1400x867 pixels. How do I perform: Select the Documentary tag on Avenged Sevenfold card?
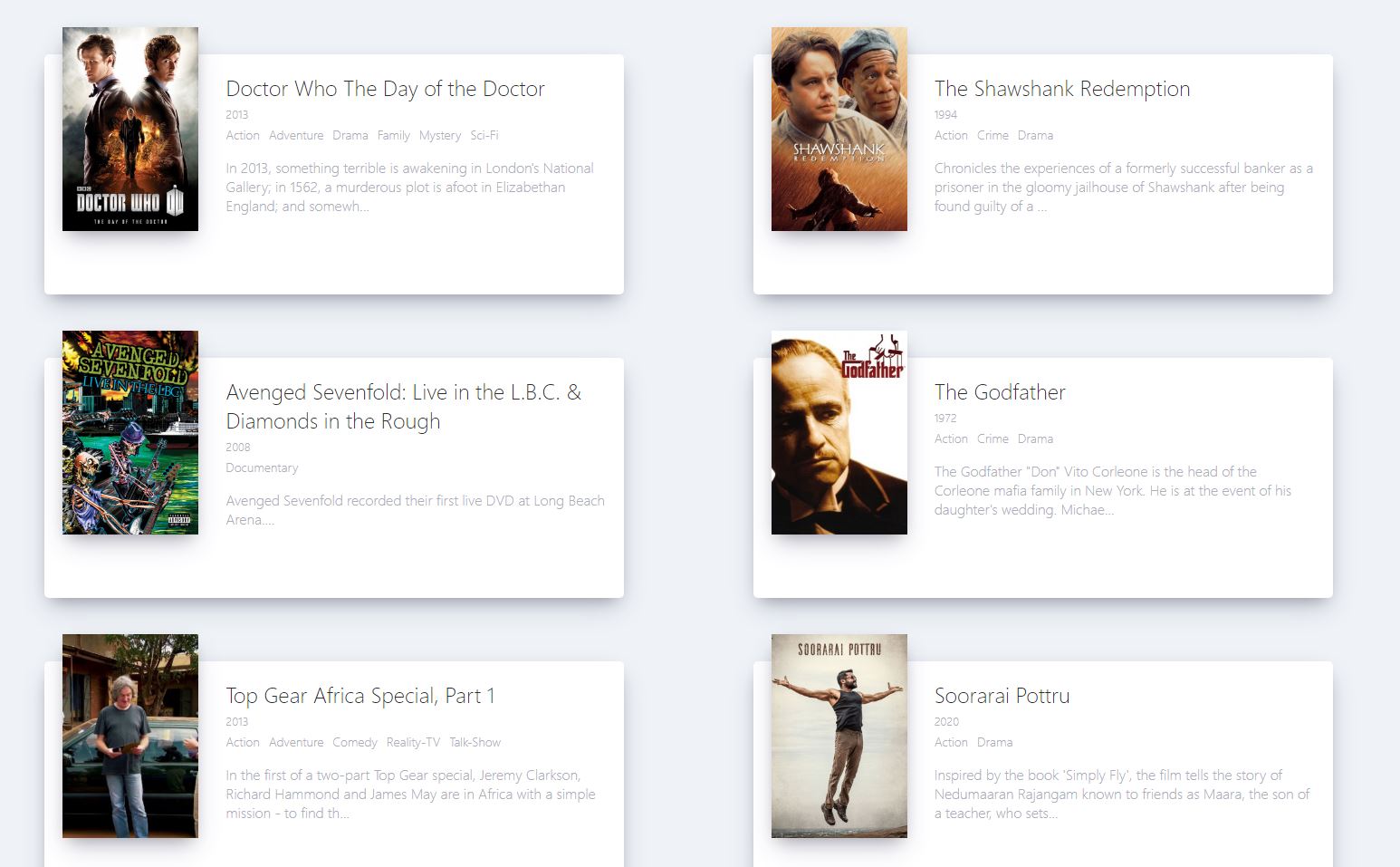pos(262,467)
